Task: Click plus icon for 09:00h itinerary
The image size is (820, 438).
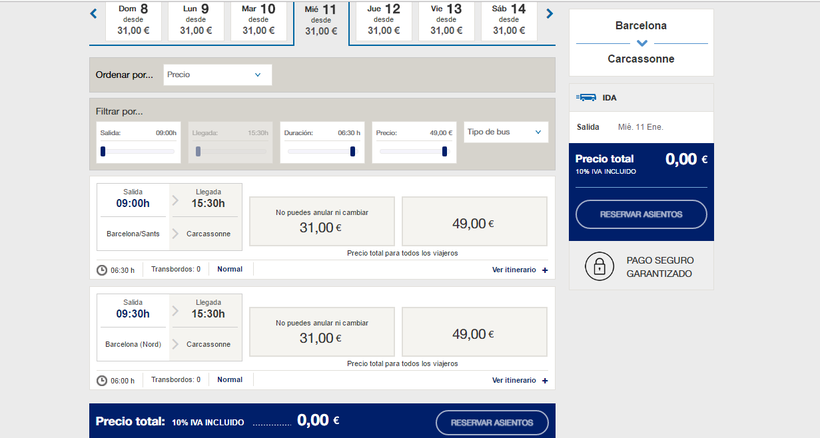Action: [545, 270]
